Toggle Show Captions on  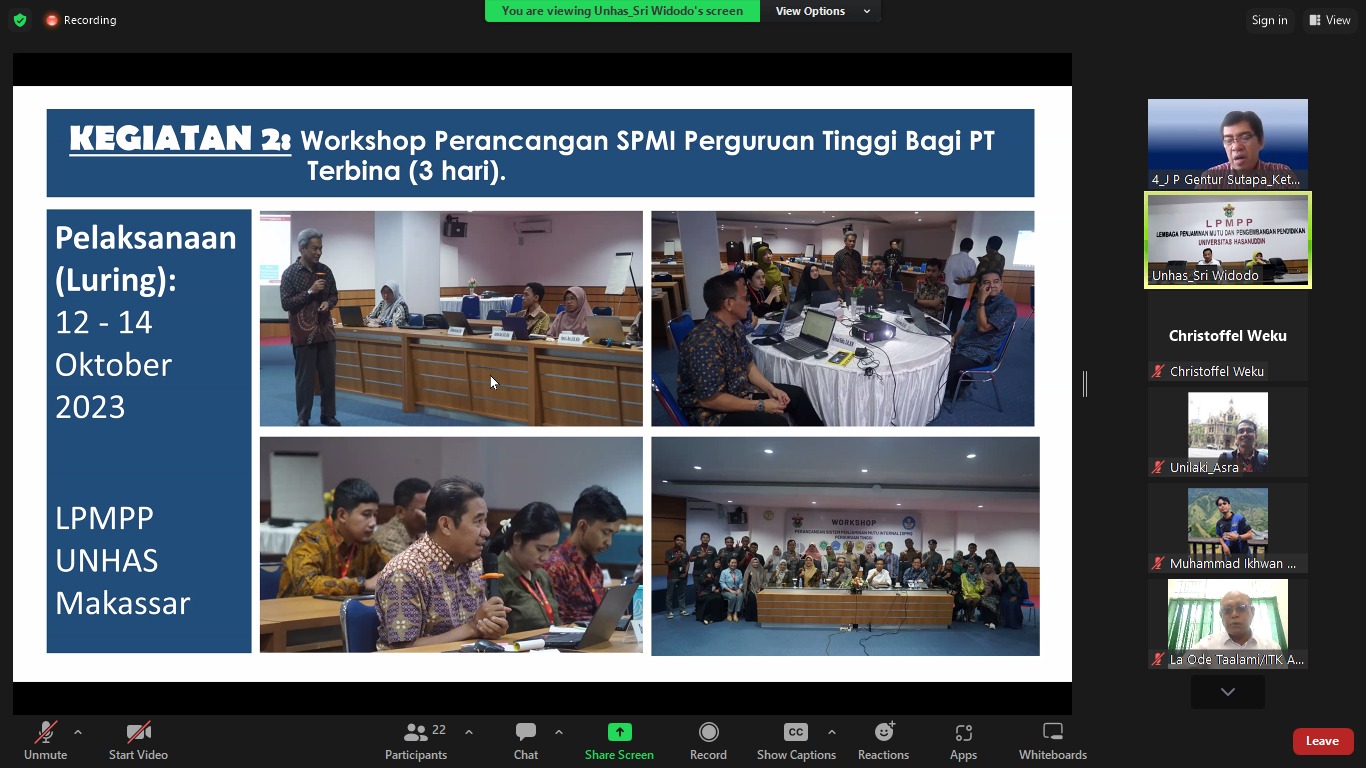795,741
